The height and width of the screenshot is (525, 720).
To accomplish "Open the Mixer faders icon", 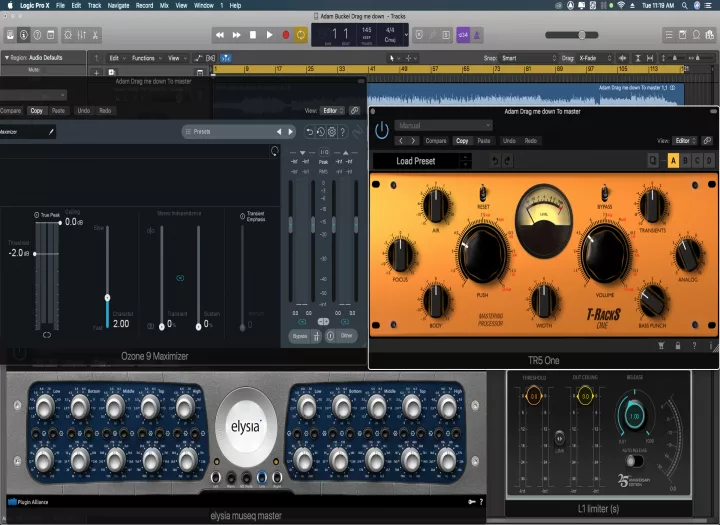I will (x=82, y=35).
